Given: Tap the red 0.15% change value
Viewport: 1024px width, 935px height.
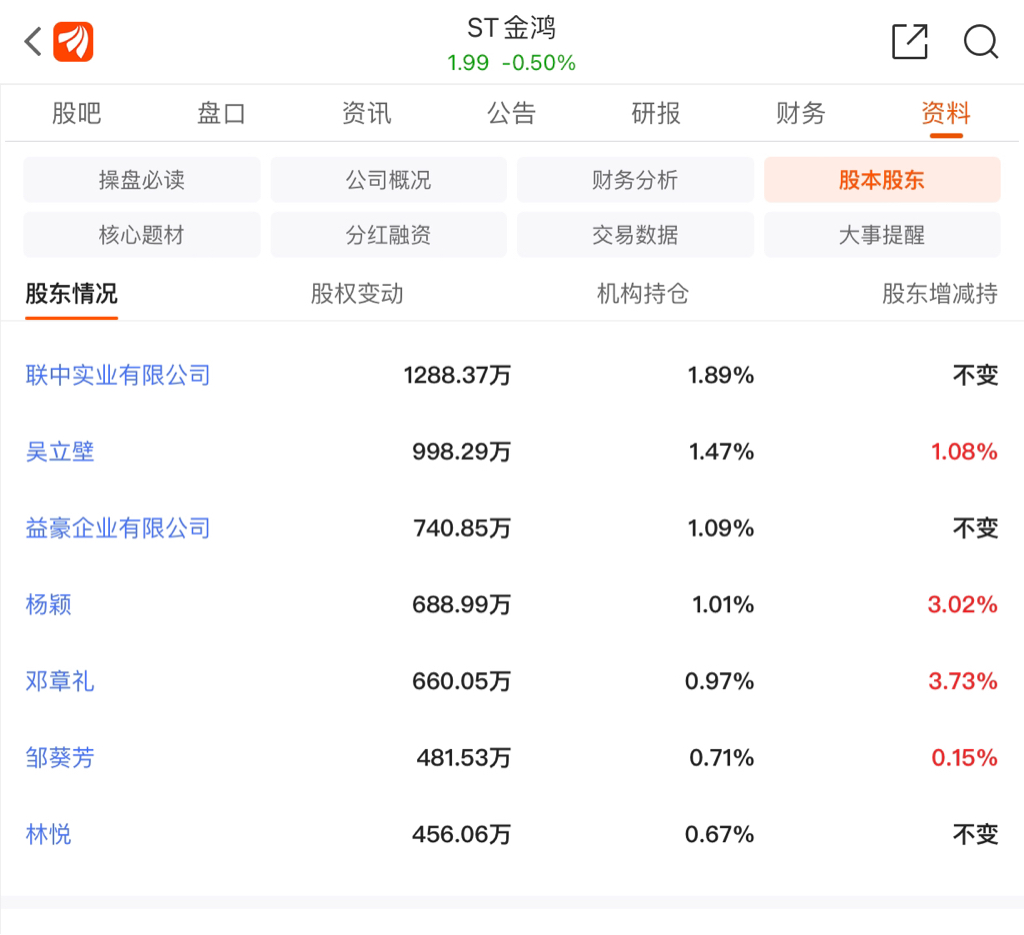Looking at the screenshot, I should pos(965,757).
